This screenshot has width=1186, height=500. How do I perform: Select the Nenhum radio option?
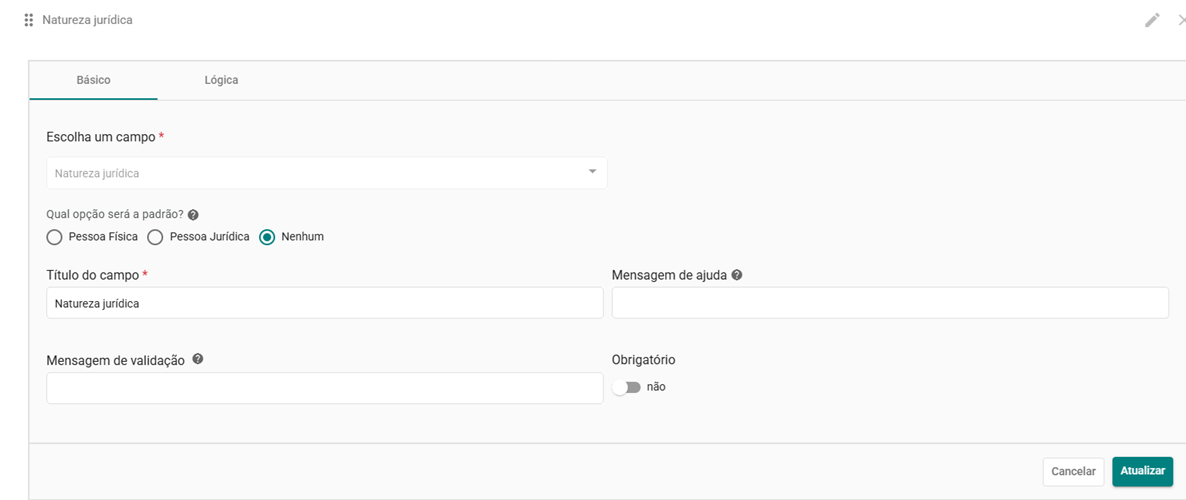(267, 238)
